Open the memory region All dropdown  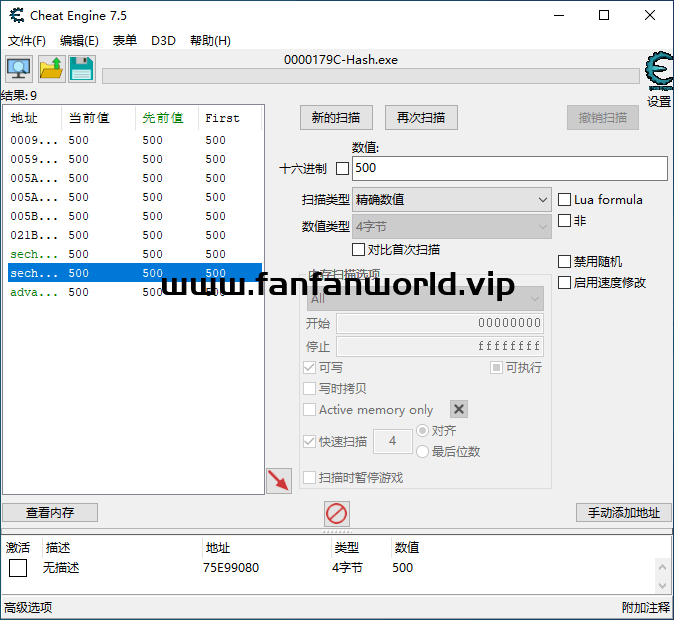coord(425,298)
